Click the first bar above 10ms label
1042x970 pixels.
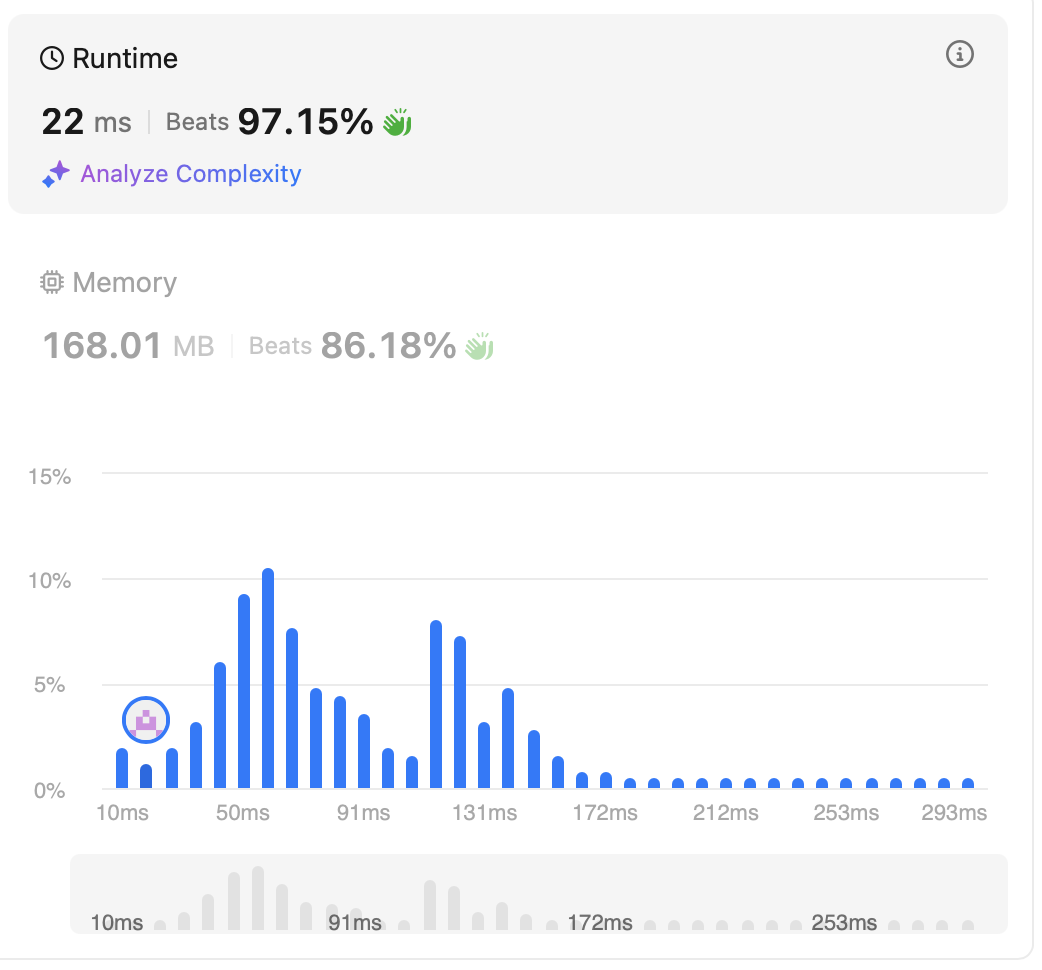[x=122, y=768]
